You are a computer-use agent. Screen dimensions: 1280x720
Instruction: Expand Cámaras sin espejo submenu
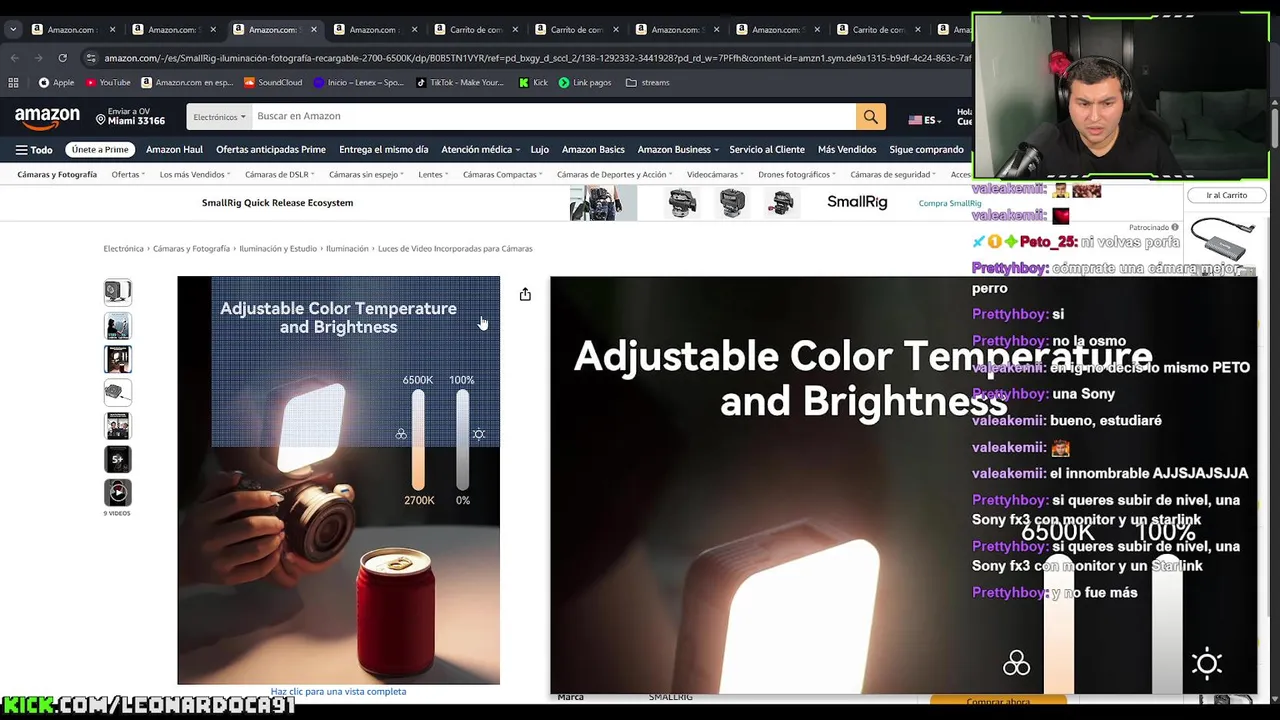(x=366, y=174)
